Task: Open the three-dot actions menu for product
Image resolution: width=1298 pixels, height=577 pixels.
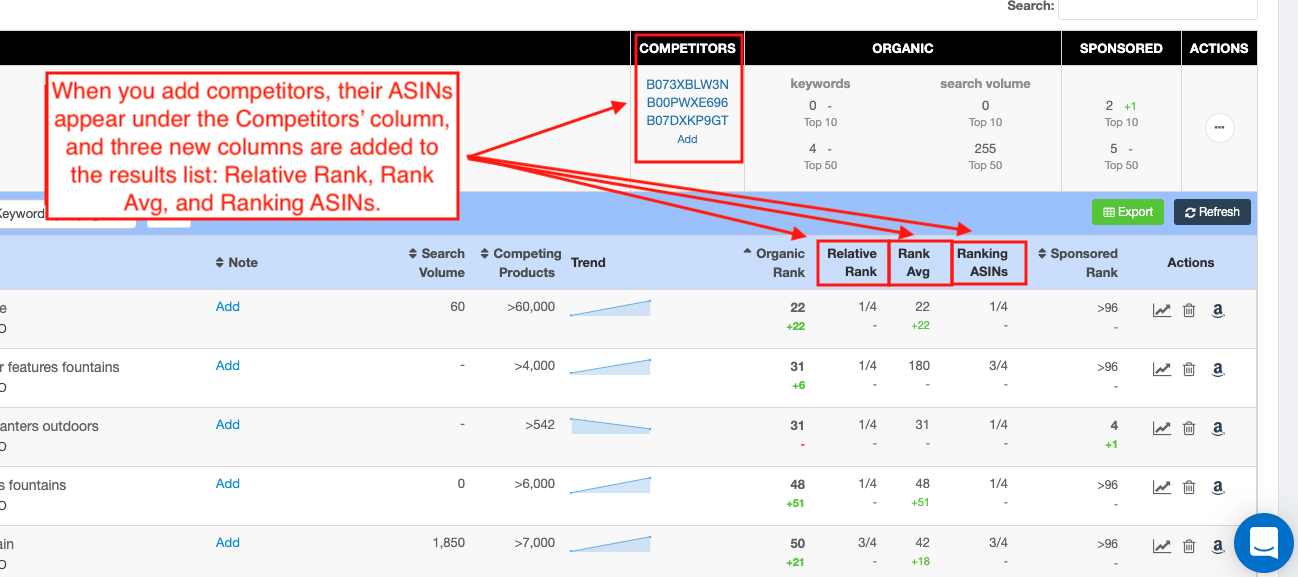Action: (x=1219, y=128)
